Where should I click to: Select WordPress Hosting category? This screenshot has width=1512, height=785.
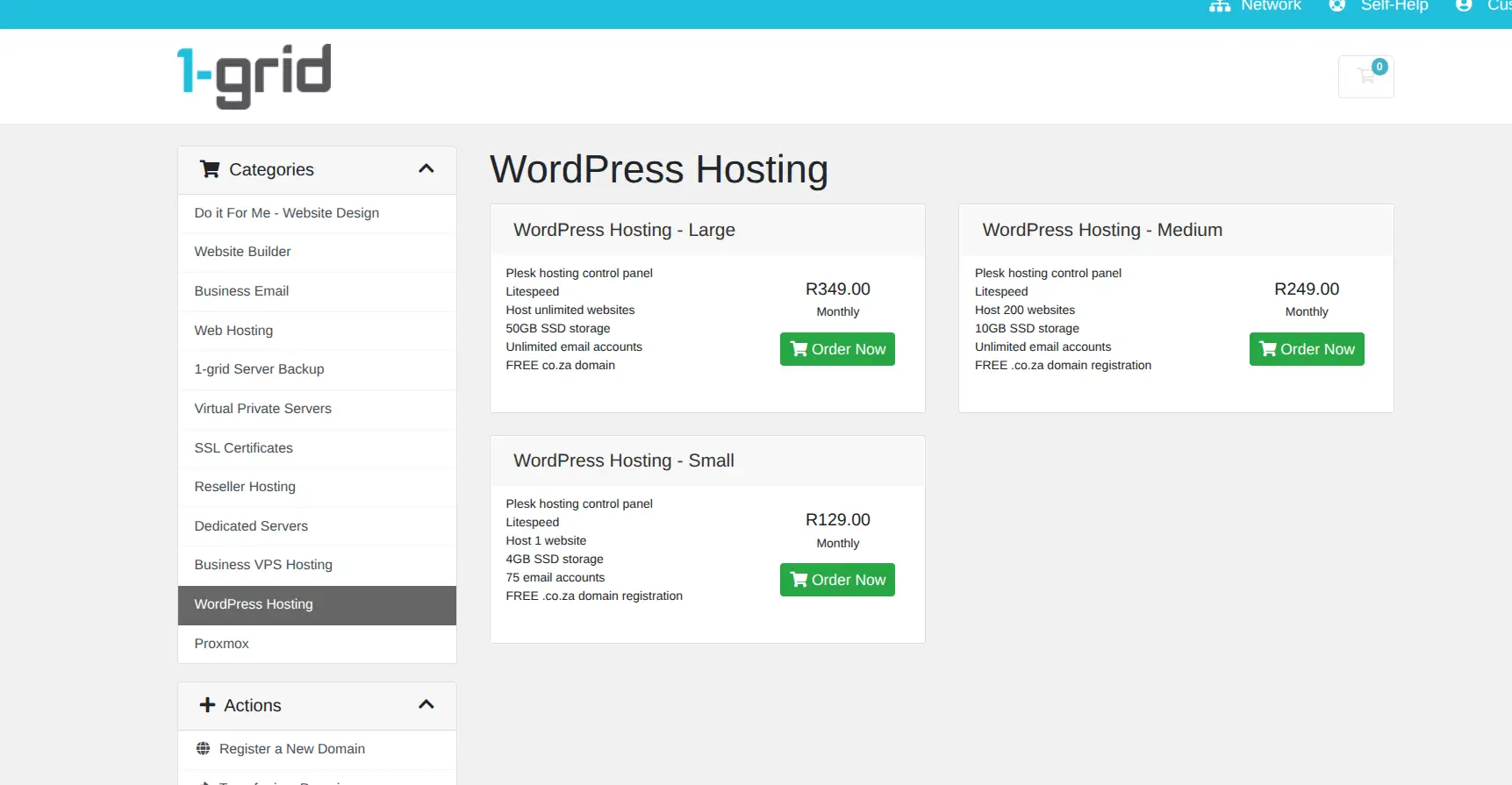[x=317, y=604]
